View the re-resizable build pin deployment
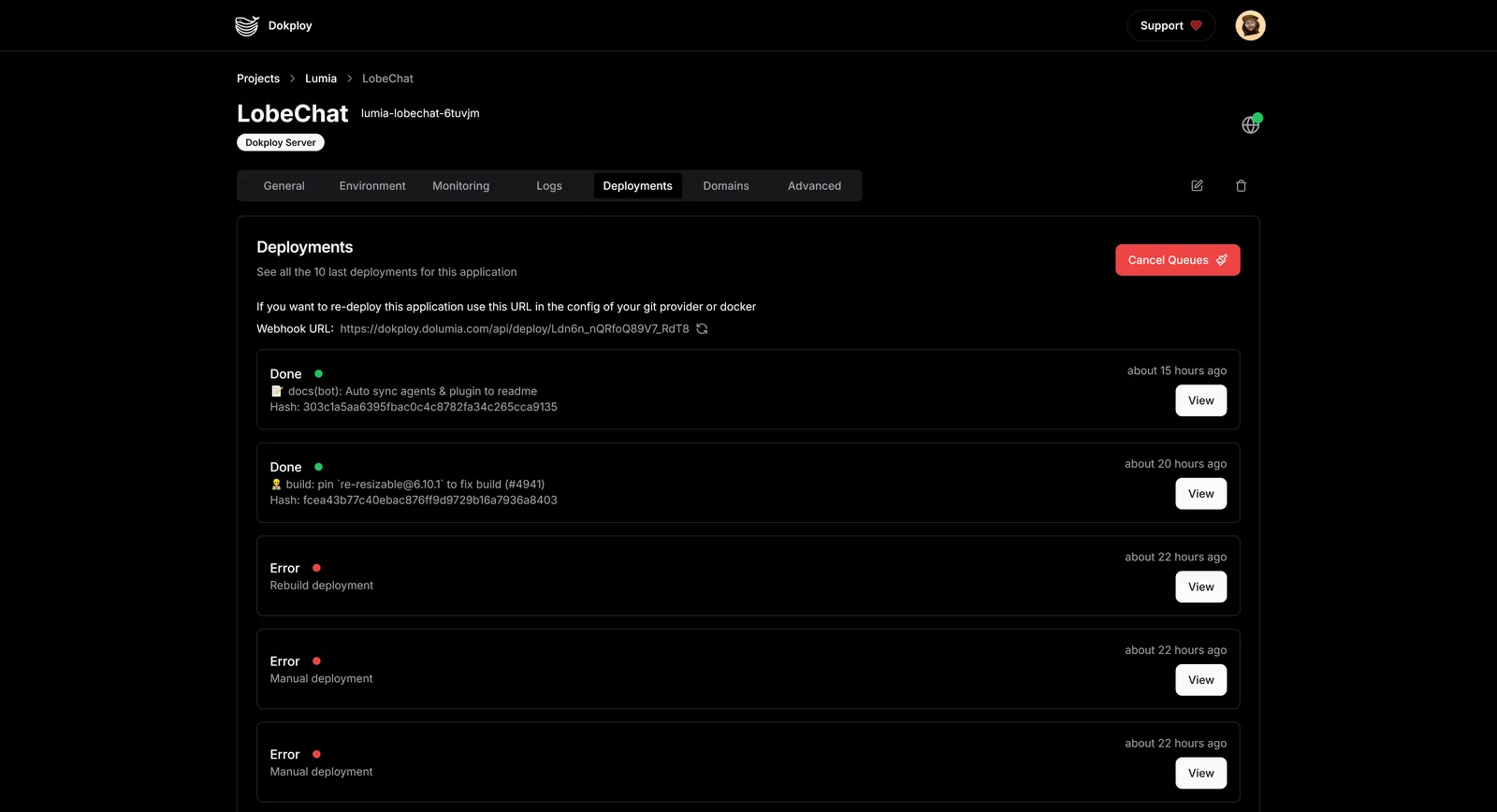 (1200, 494)
